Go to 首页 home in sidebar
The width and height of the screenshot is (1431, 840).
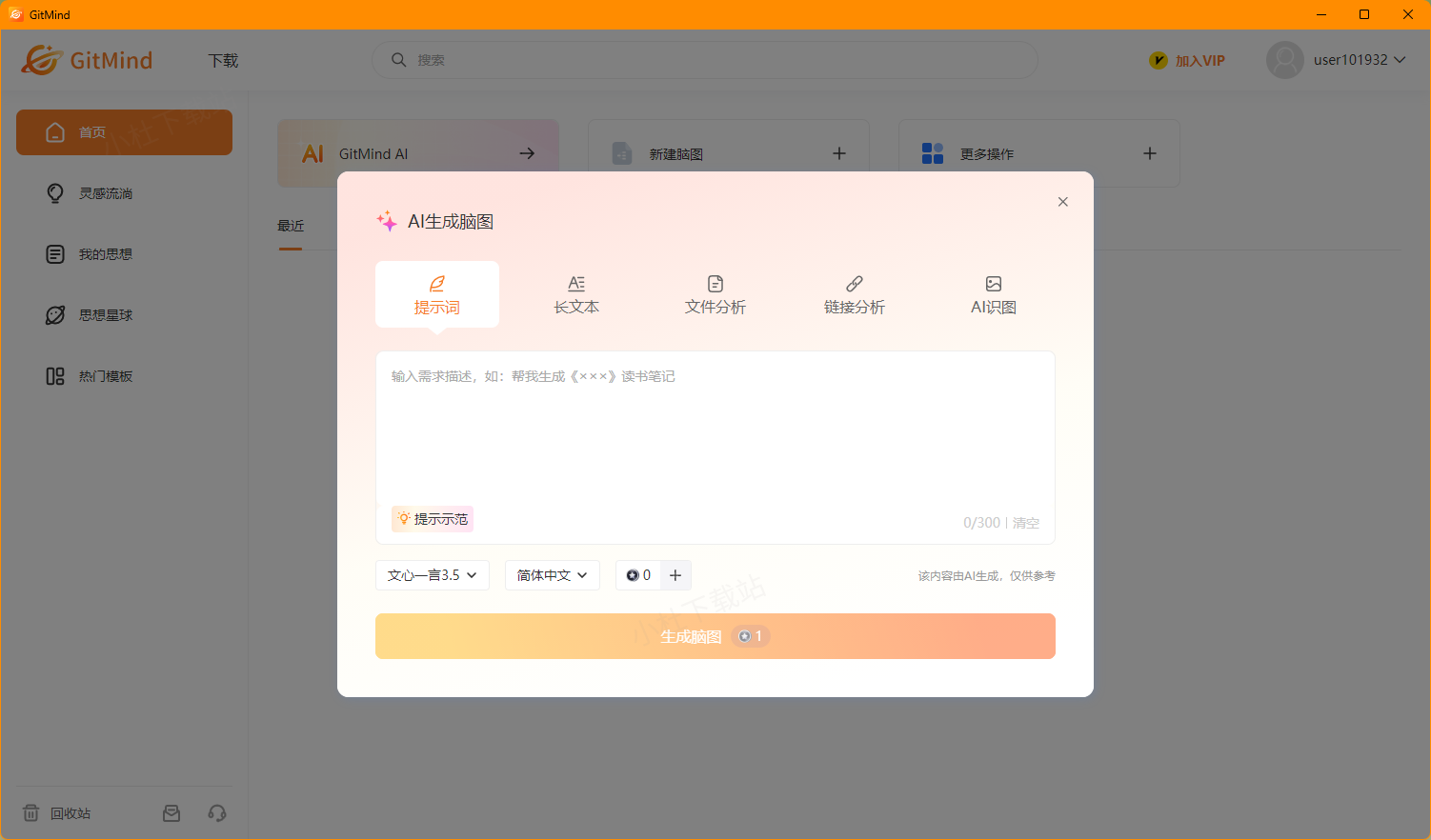click(124, 132)
